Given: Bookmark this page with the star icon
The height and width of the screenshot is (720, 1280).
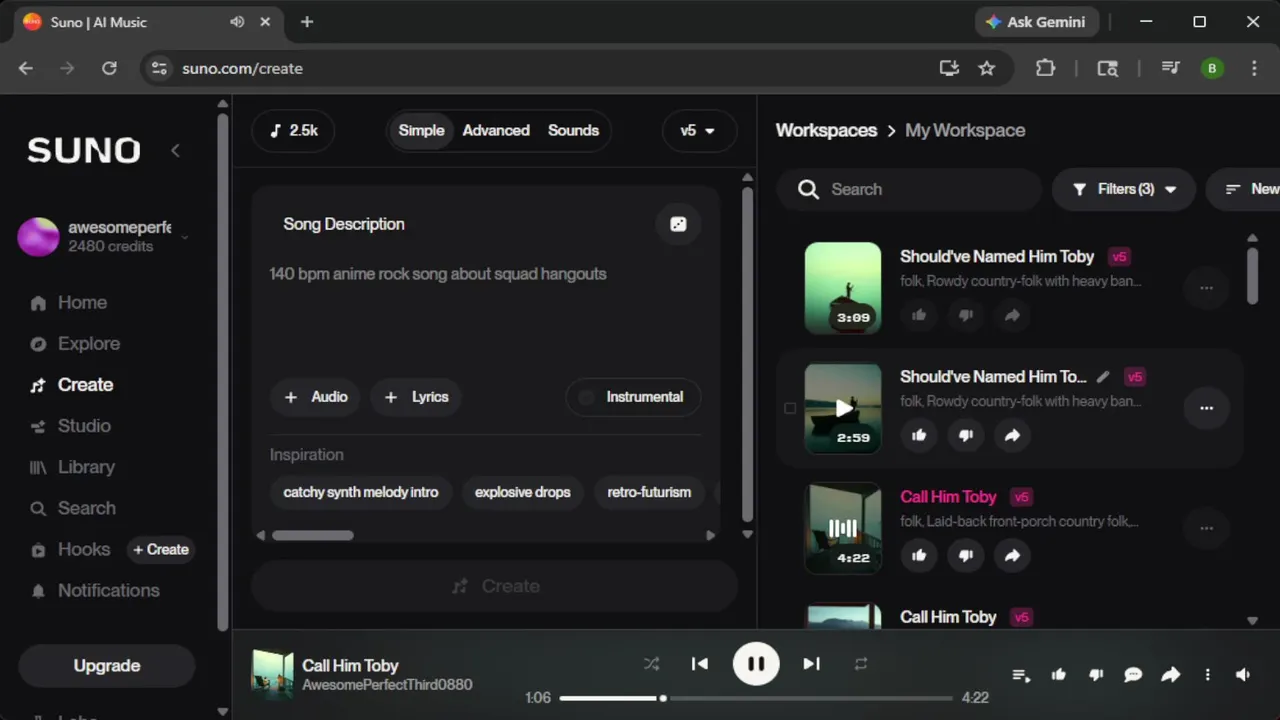Looking at the screenshot, I should 987,68.
